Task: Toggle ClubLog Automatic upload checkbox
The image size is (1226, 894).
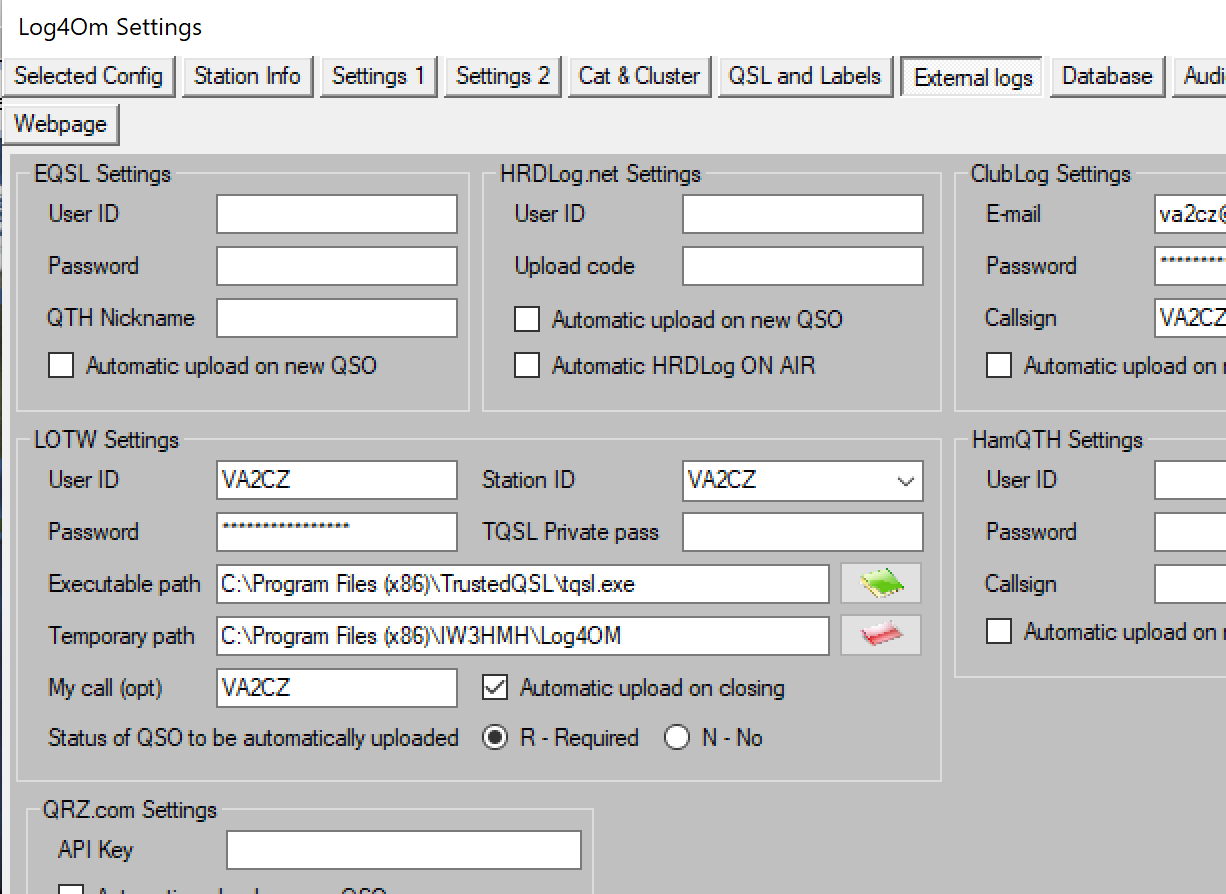Action: pyautogui.click(x=999, y=366)
